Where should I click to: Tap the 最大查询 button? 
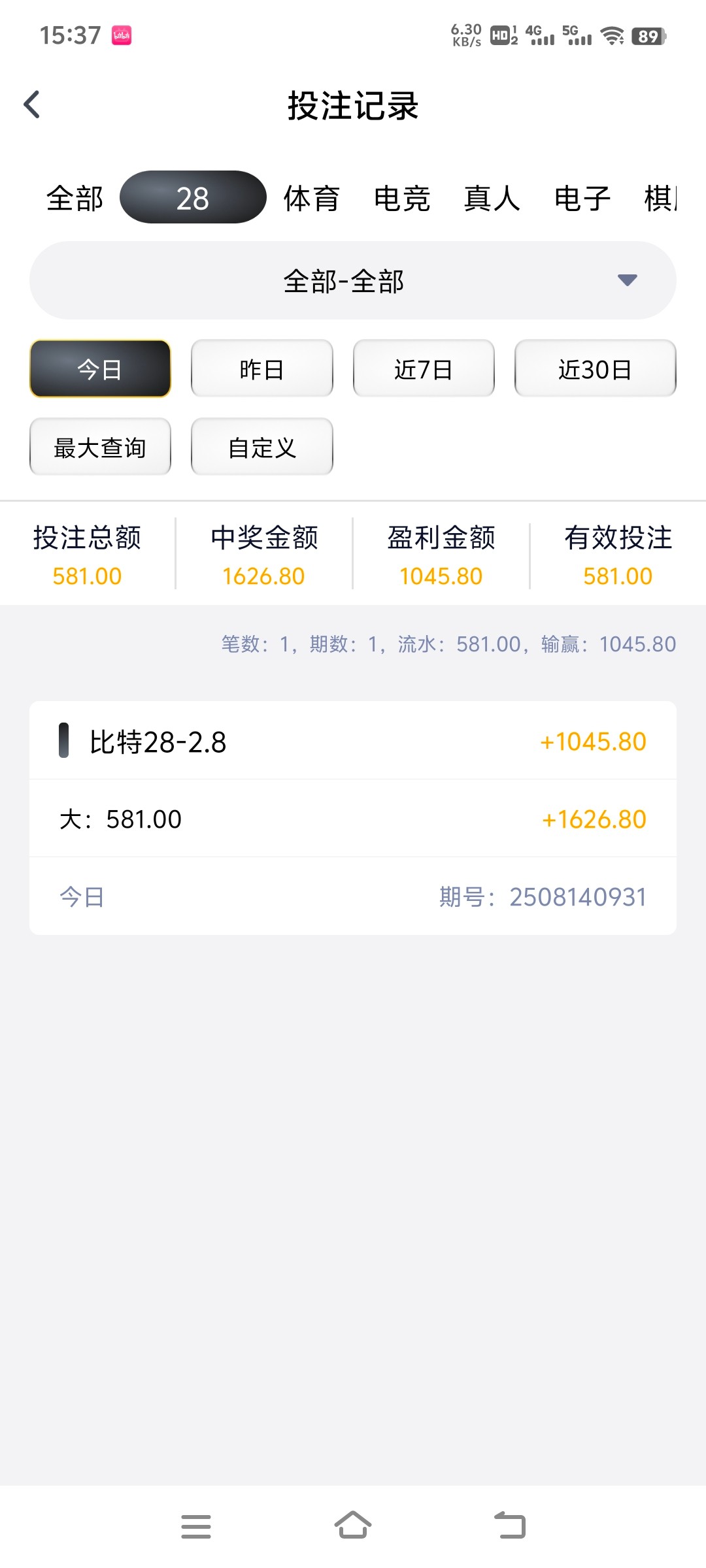pyautogui.click(x=100, y=448)
